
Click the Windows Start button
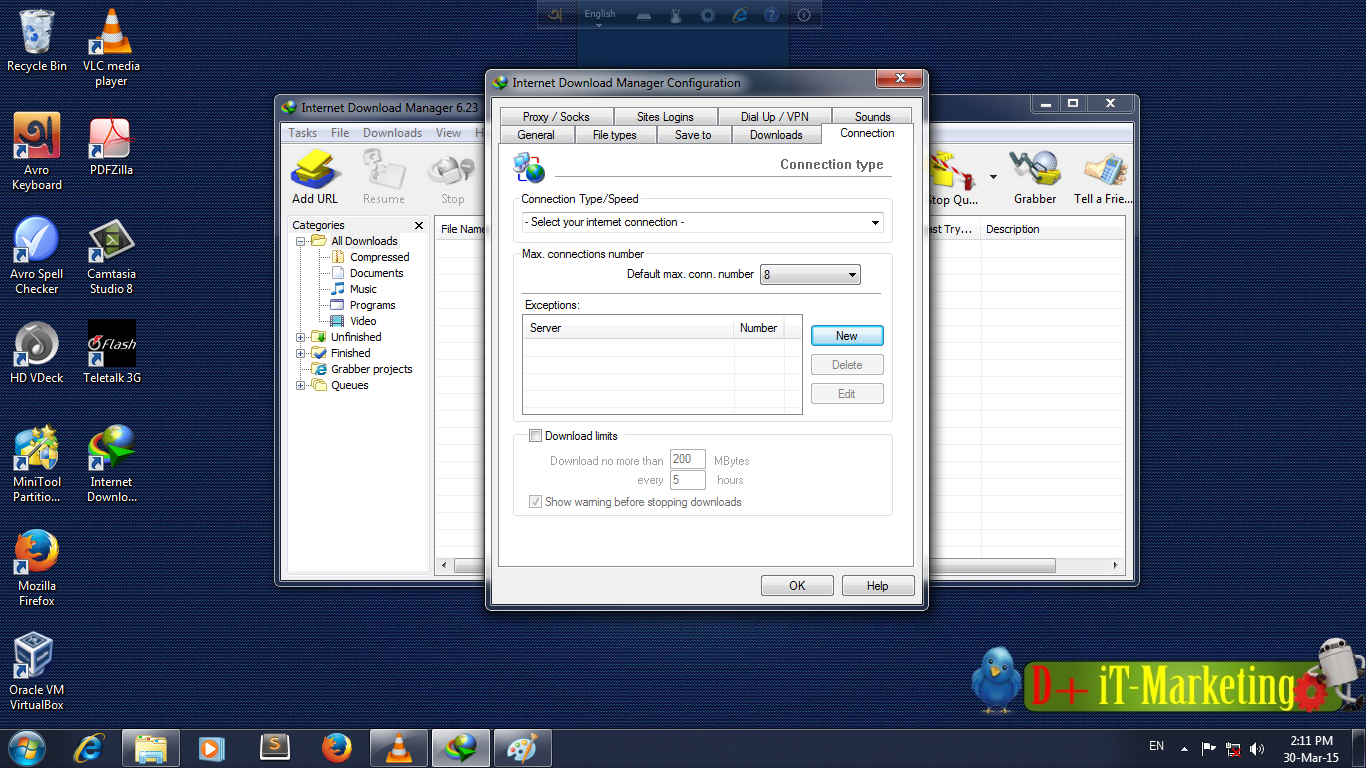point(25,747)
